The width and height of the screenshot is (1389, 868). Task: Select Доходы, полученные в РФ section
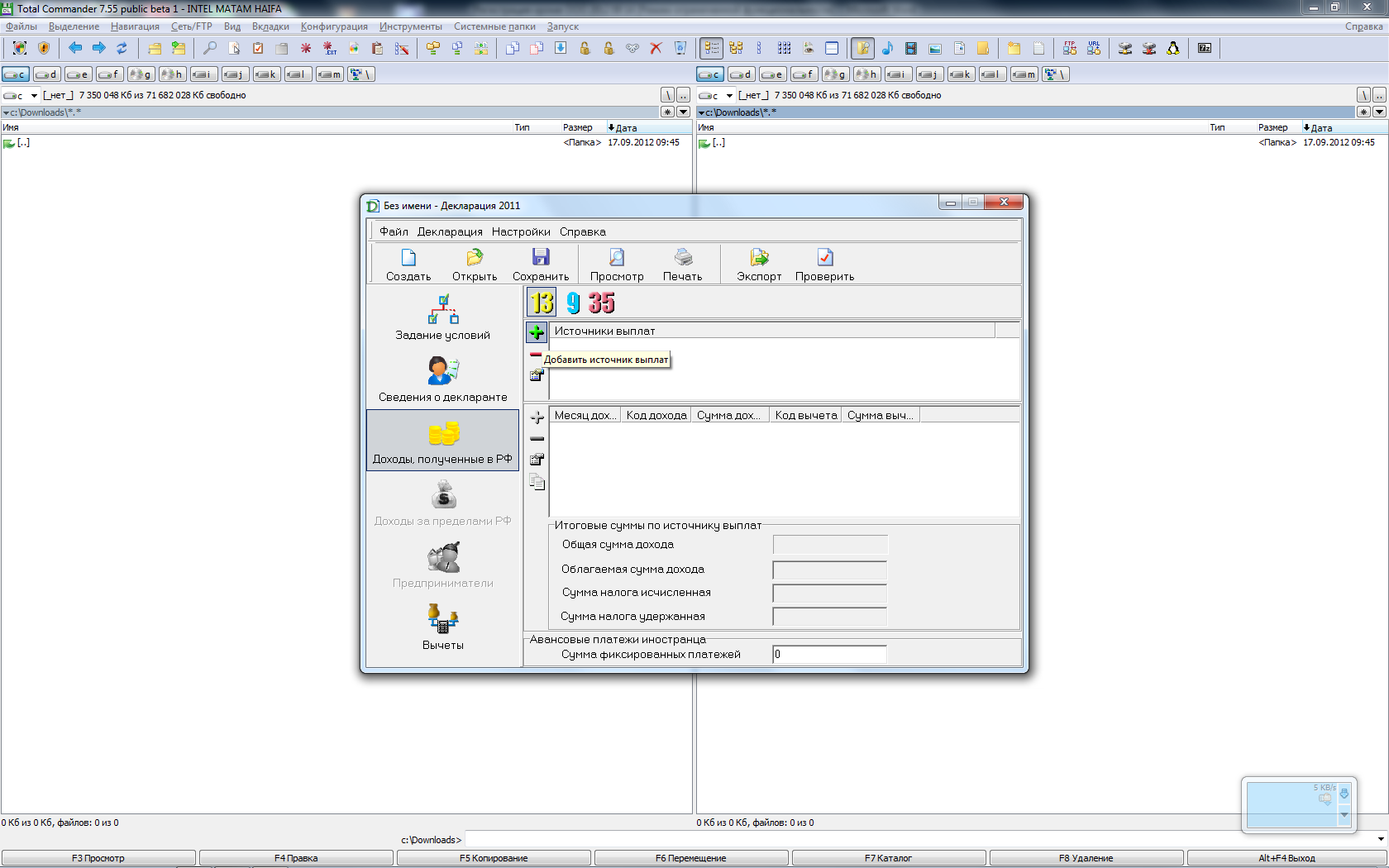[x=443, y=441]
